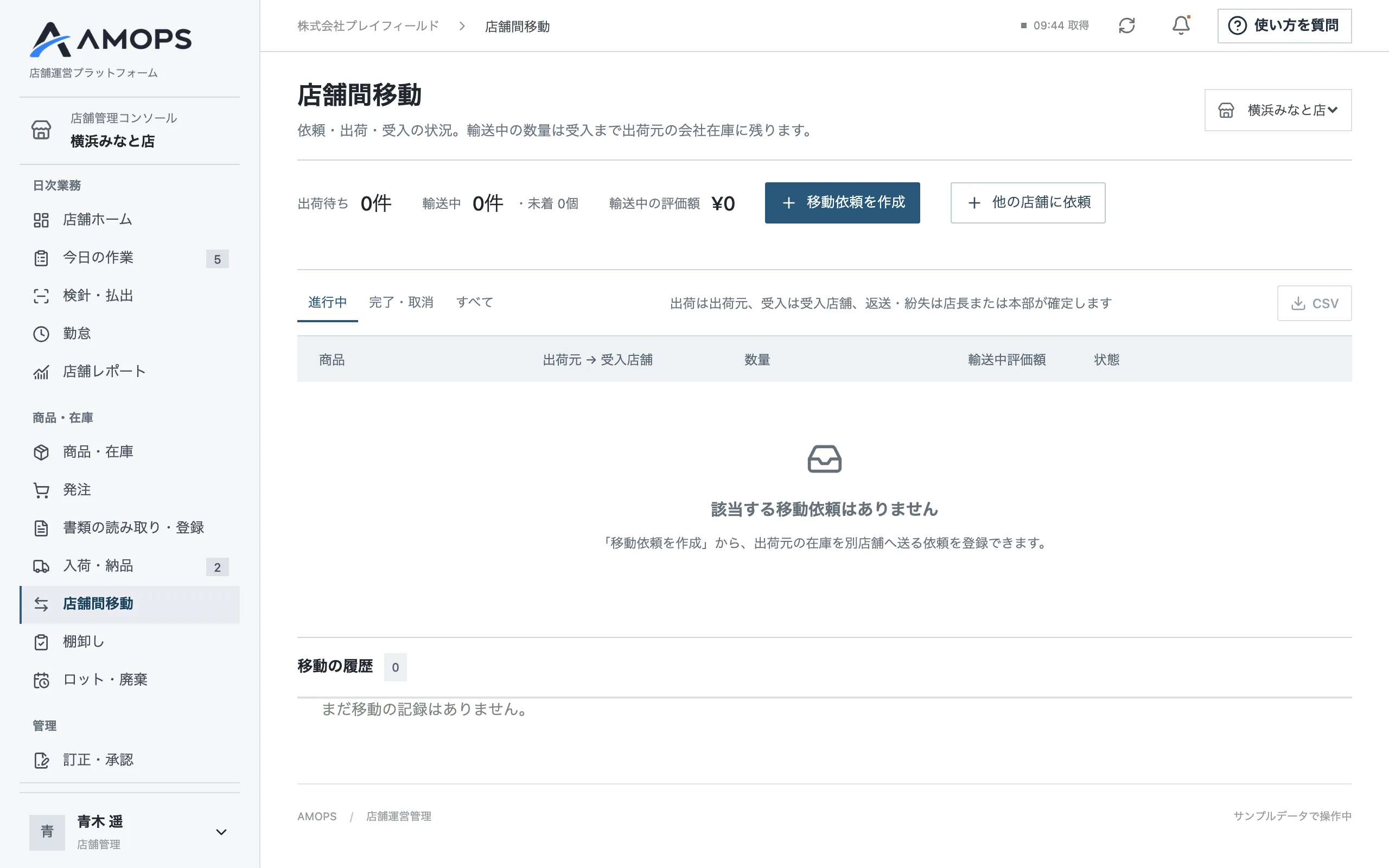This screenshot has height=868, width=1389.
Task: Select 店舗間移動 in the sidebar
Action: (130, 604)
